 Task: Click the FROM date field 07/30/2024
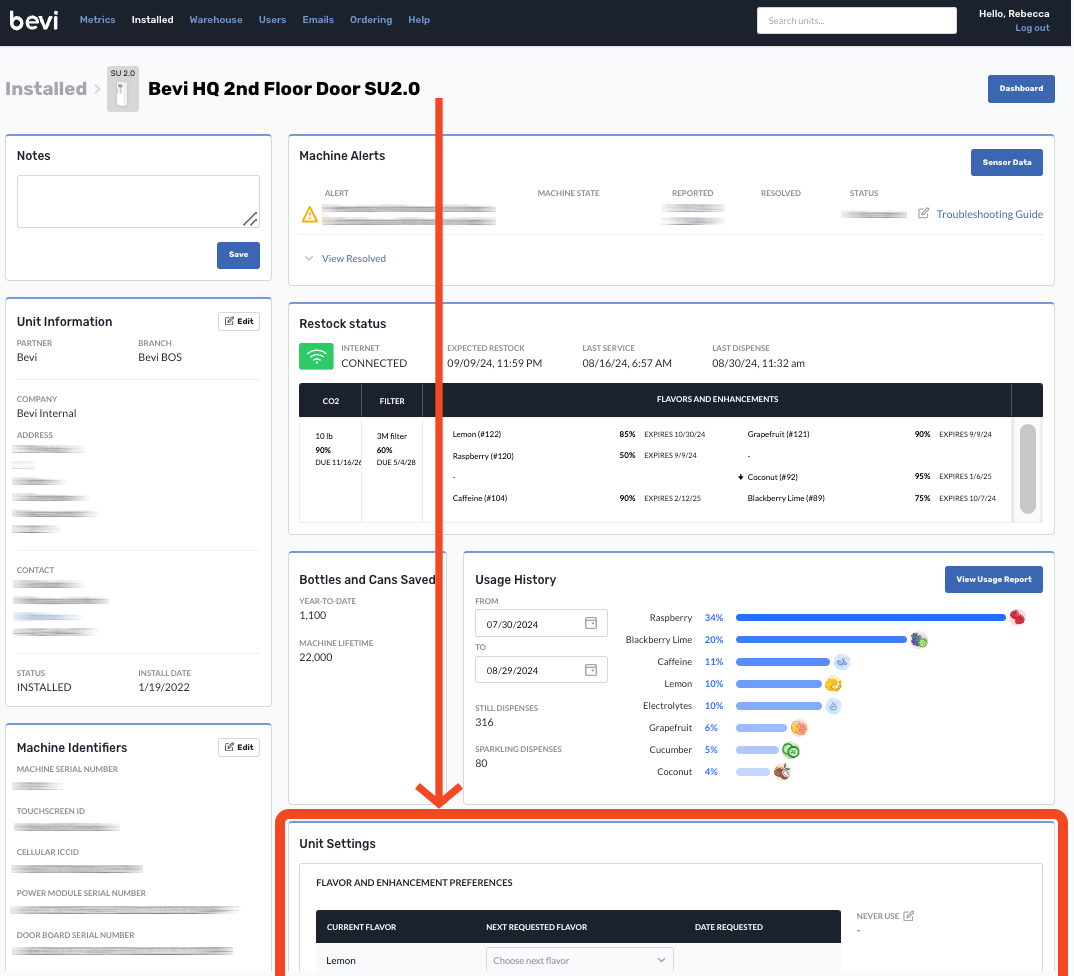pyautogui.click(x=541, y=623)
